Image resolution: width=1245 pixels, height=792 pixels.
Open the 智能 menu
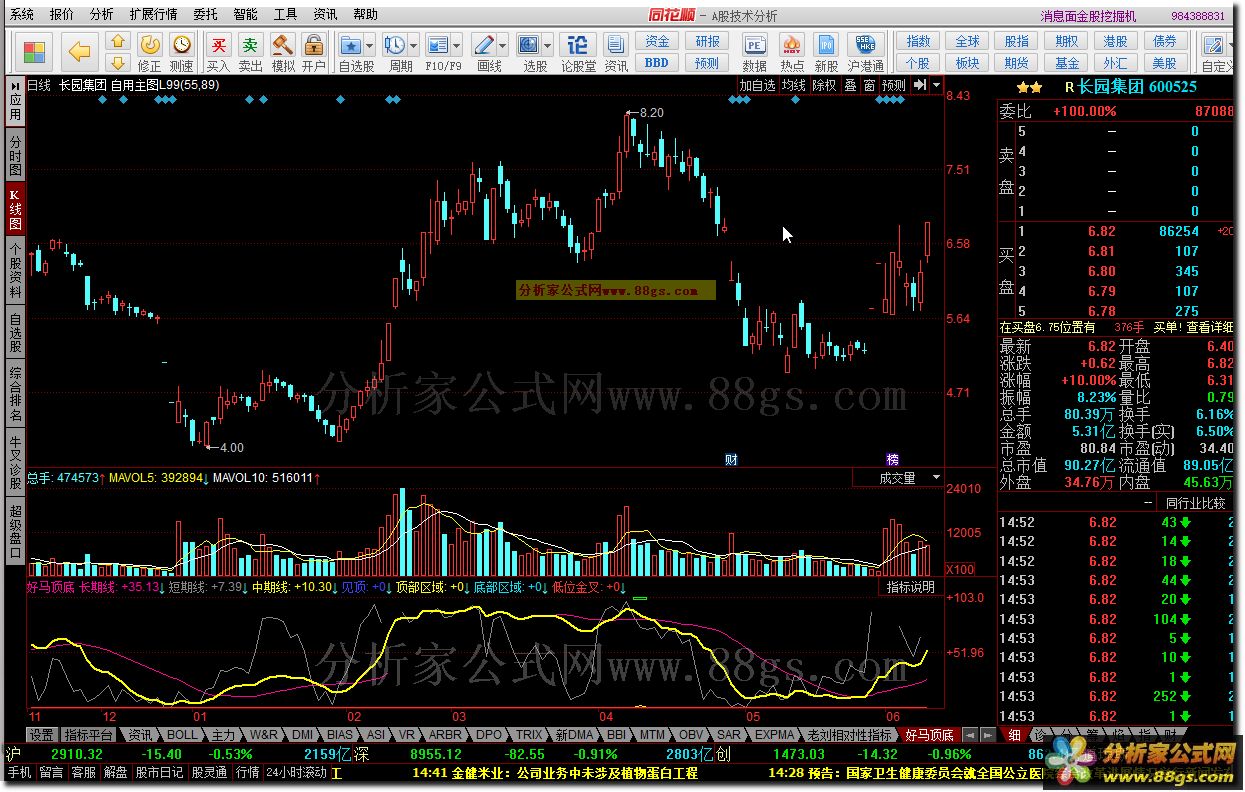click(245, 15)
